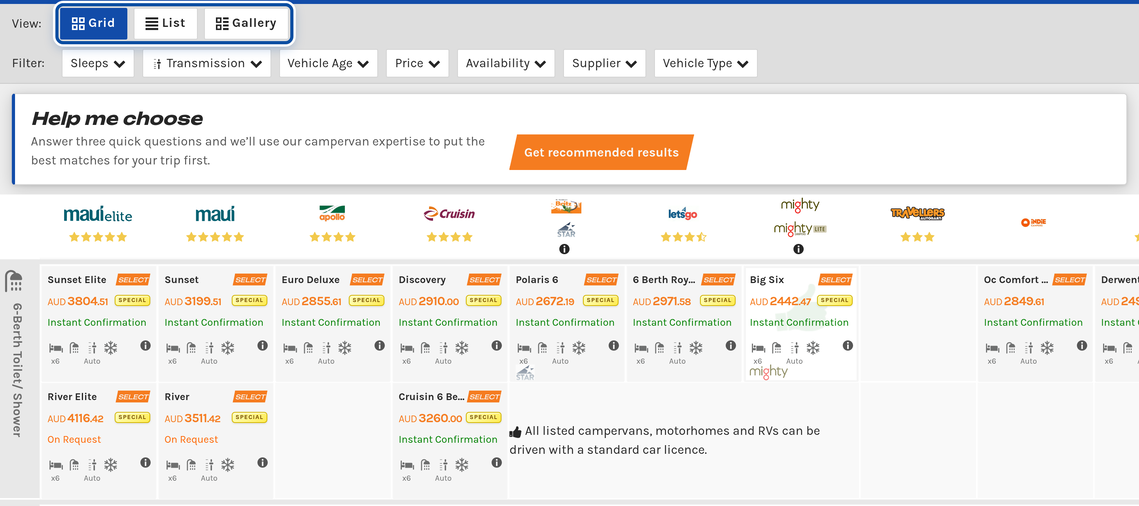
Task: Open Big Six vehicle listing
Action: 766,279
